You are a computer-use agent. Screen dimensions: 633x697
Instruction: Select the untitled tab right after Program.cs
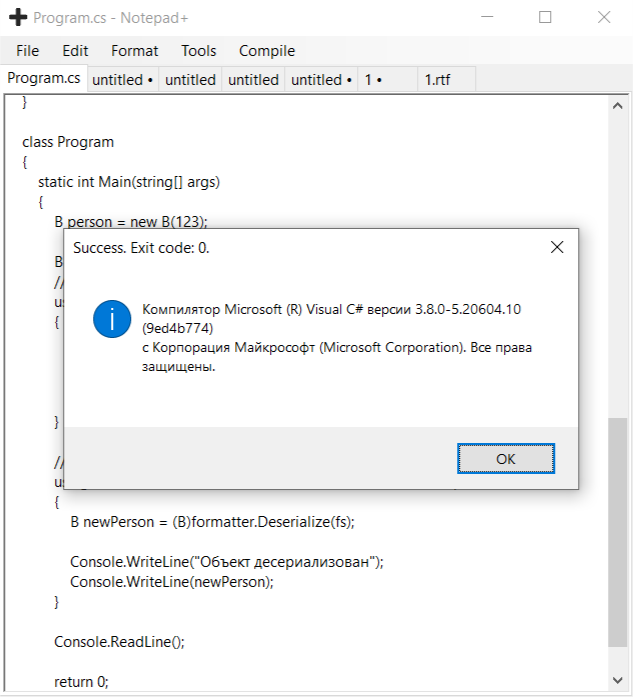pos(123,80)
